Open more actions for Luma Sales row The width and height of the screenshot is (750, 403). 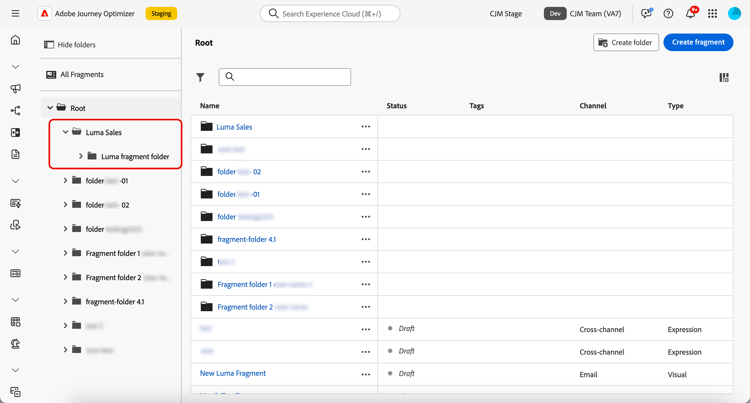(366, 127)
